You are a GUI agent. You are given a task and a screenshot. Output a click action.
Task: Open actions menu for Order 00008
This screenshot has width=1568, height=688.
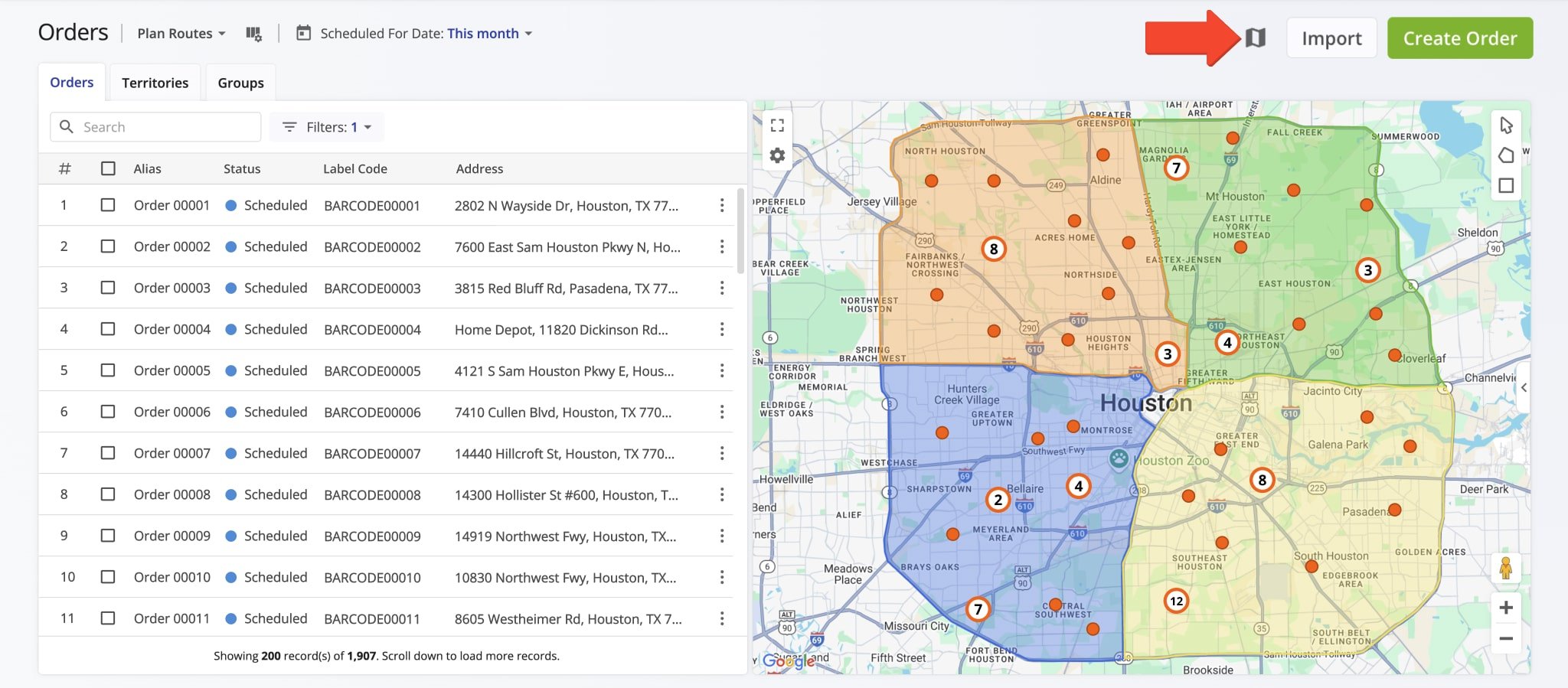tap(722, 494)
